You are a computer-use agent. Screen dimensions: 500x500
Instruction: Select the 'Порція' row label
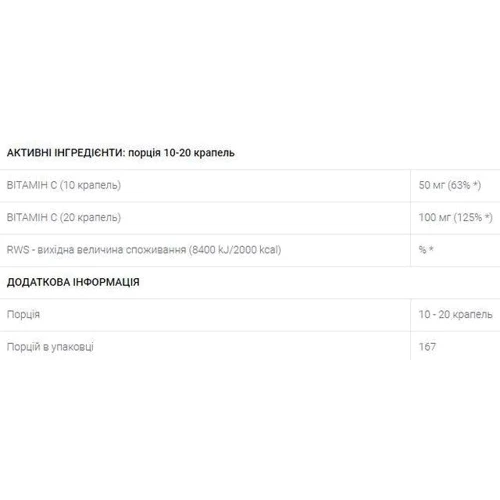pos(23,314)
